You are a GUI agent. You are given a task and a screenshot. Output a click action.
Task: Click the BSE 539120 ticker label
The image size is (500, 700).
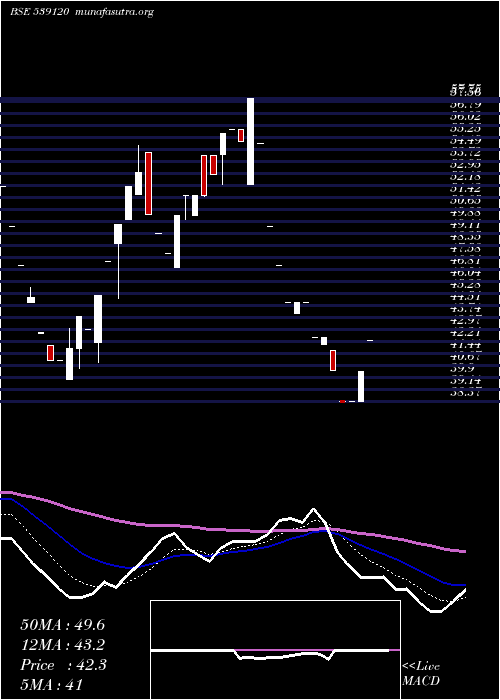pos(39,12)
